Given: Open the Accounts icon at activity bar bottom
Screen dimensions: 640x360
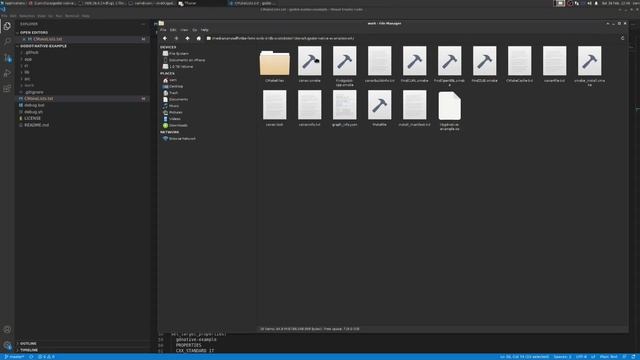Looking at the screenshot, I should (x=7, y=329).
